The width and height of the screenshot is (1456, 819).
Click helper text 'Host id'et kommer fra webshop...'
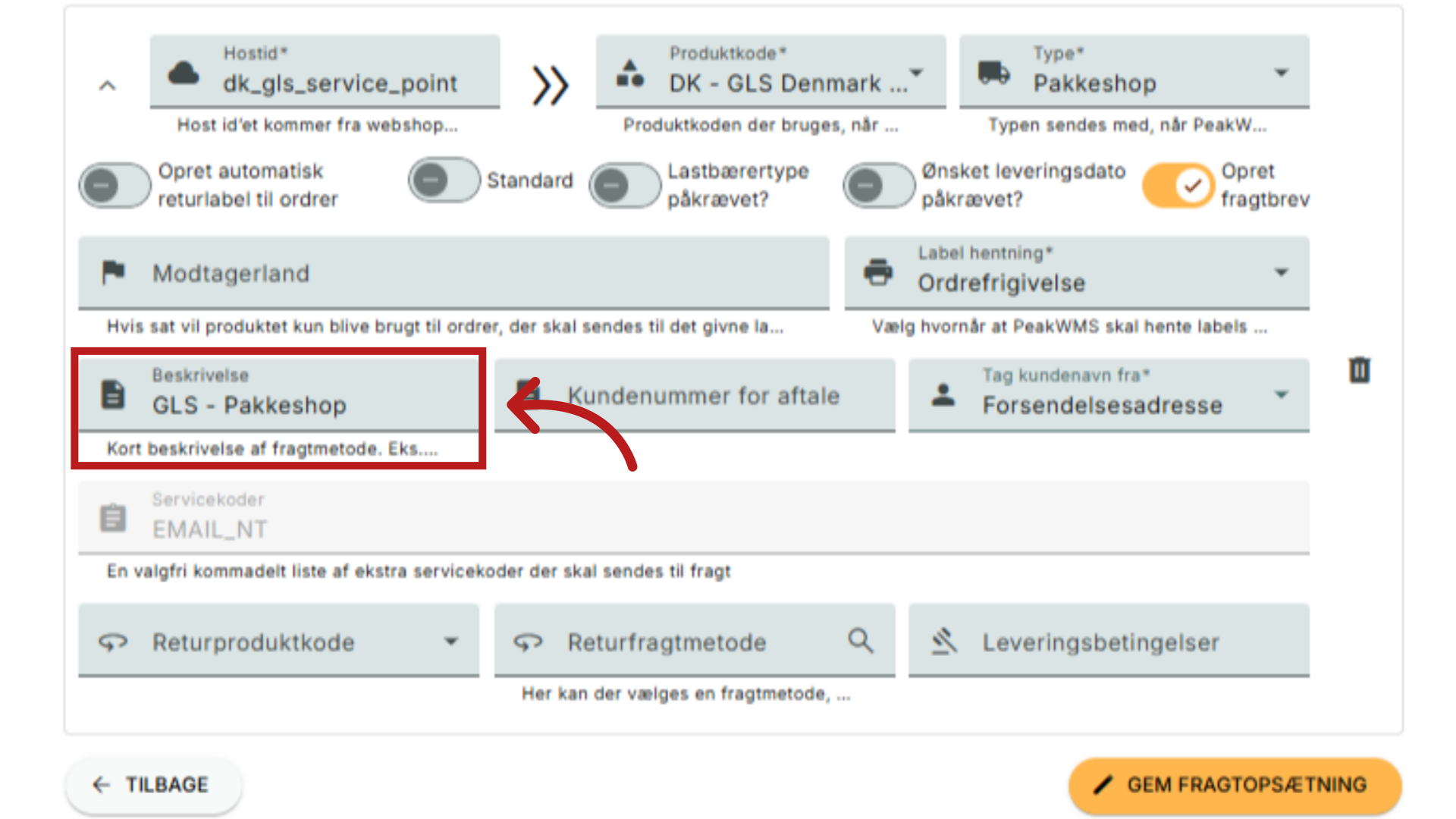pyautogui.click(x=318, y=125)
